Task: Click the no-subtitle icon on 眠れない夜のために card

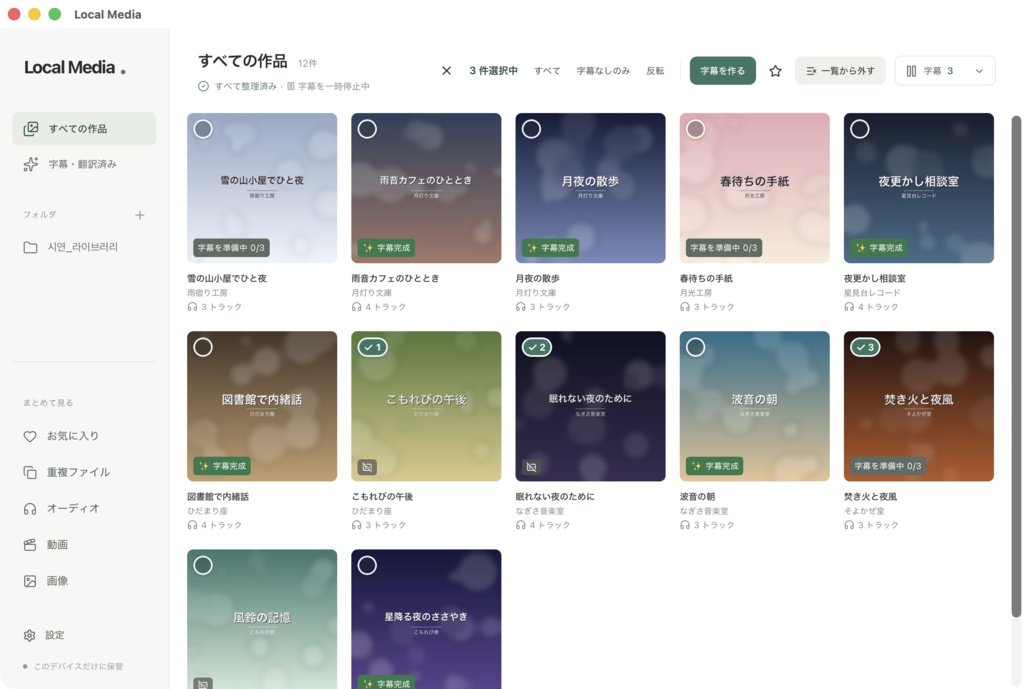Action: pos(532,467)
